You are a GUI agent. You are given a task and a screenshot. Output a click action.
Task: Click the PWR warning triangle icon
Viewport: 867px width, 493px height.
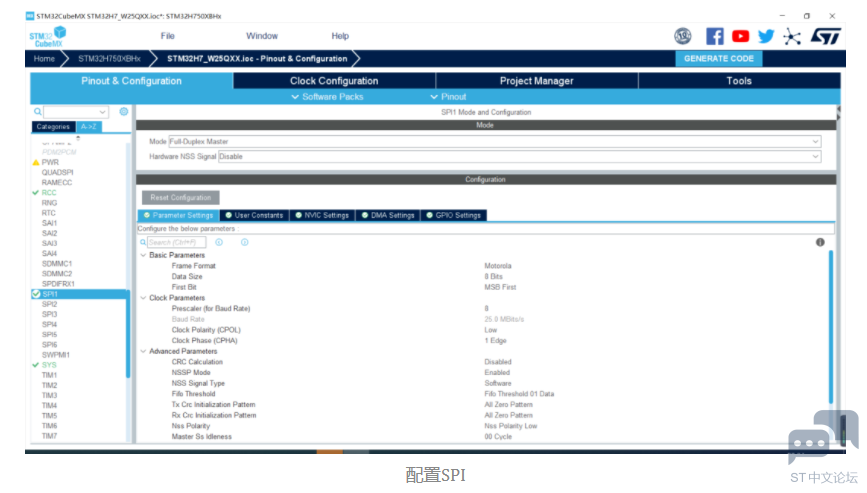pyautogui.click(x=36, y=162)
